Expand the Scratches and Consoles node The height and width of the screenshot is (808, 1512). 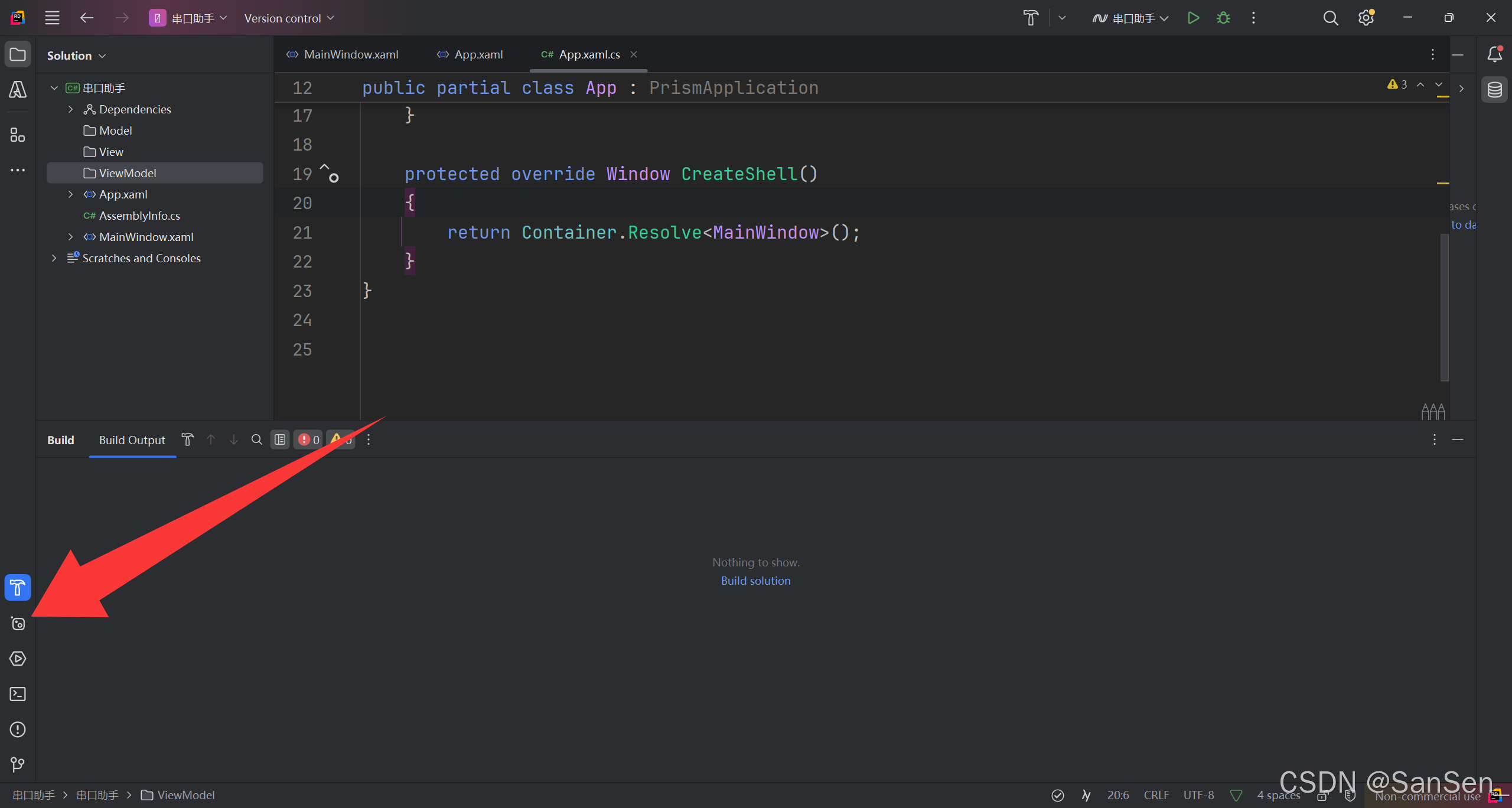[54, 258]
